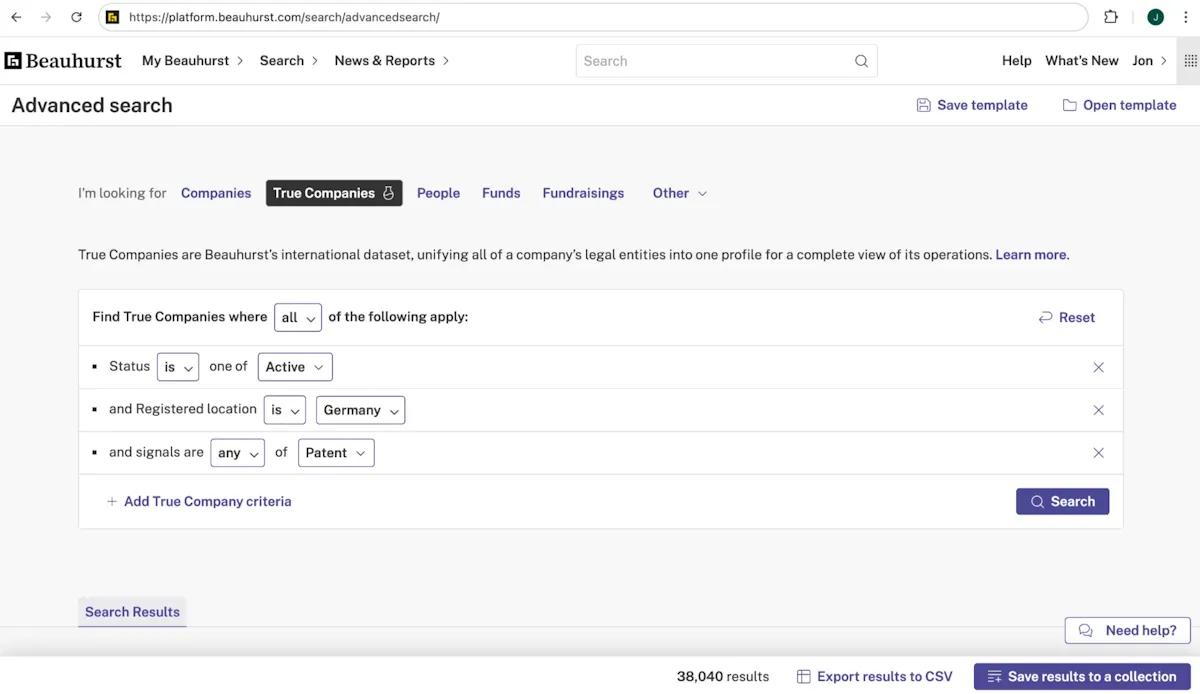The height and width of the screenshot is (694, 1200).
Task: Run the purple Search button
Action: coord(1062,502)
